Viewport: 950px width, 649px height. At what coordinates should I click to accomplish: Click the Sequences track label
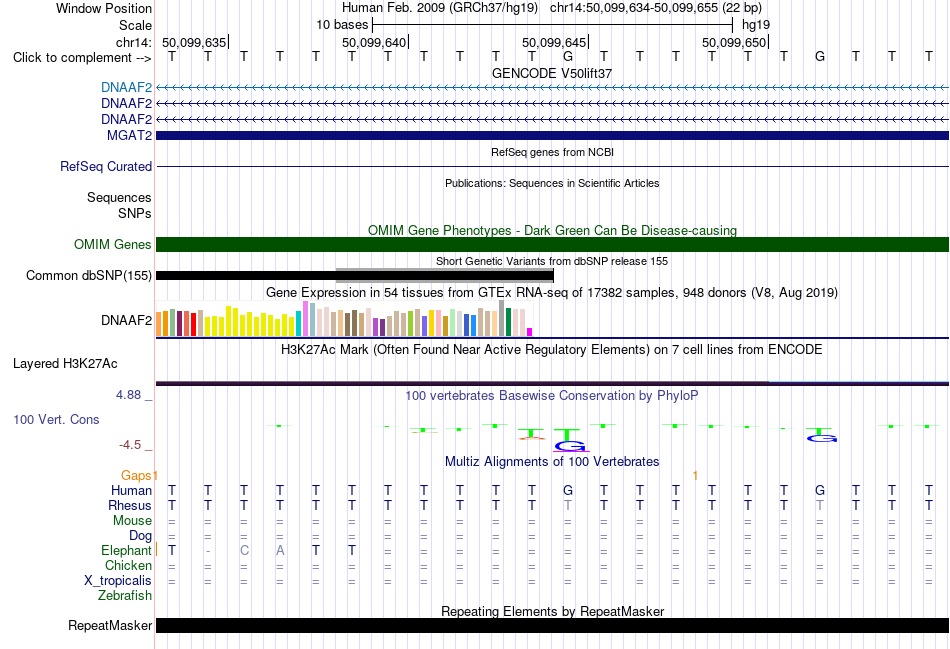coord(119,198)
